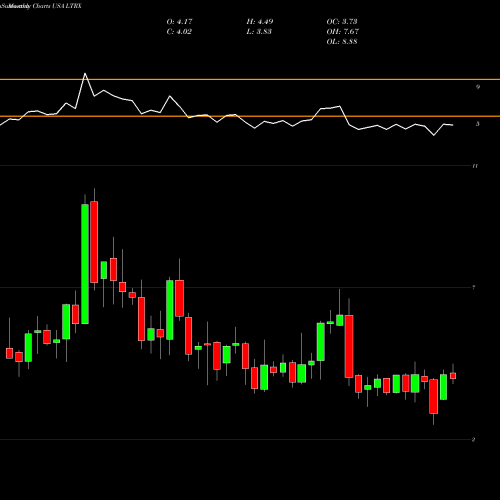Screen dimensions: 500x500
Task: Click the 'OL:' reading under OH
Action: pyautogui.click(x=342, y=42)
